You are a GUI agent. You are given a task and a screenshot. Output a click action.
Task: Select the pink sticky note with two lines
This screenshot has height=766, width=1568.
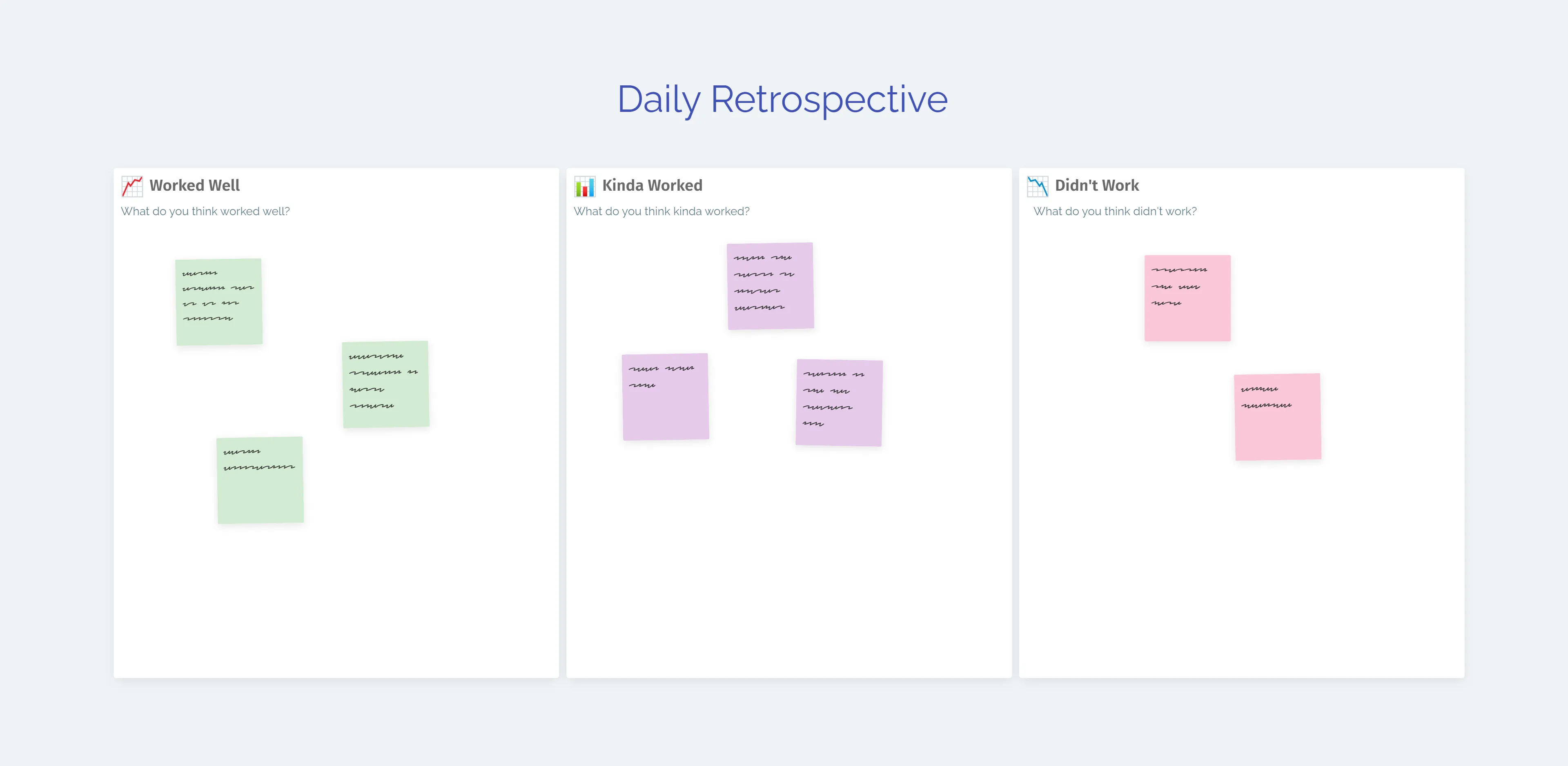click(x=1278, y=417)
